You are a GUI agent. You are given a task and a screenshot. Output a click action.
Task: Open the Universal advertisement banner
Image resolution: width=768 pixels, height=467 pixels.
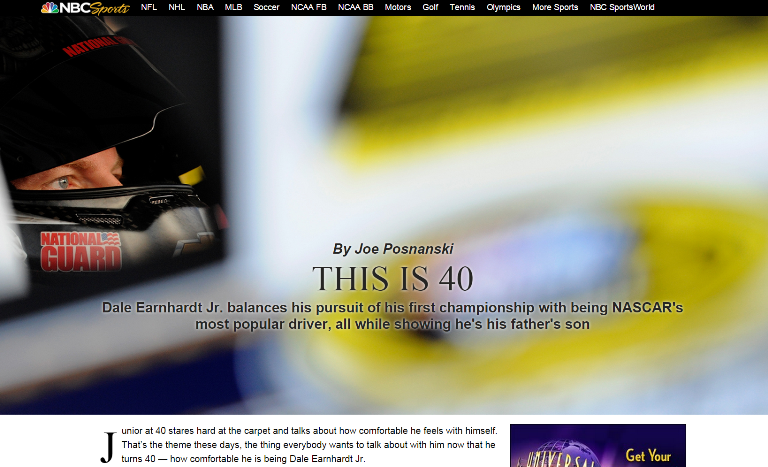pyautogui.click(x=598, y=445)
